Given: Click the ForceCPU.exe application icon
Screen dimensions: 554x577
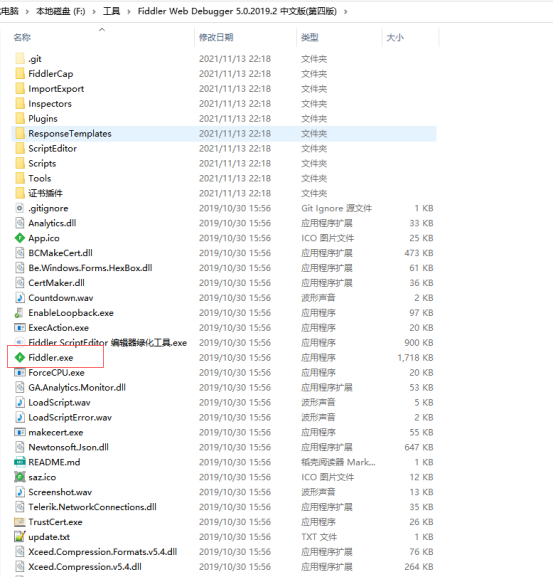Looking at the screenshot, I should point(20,372).
